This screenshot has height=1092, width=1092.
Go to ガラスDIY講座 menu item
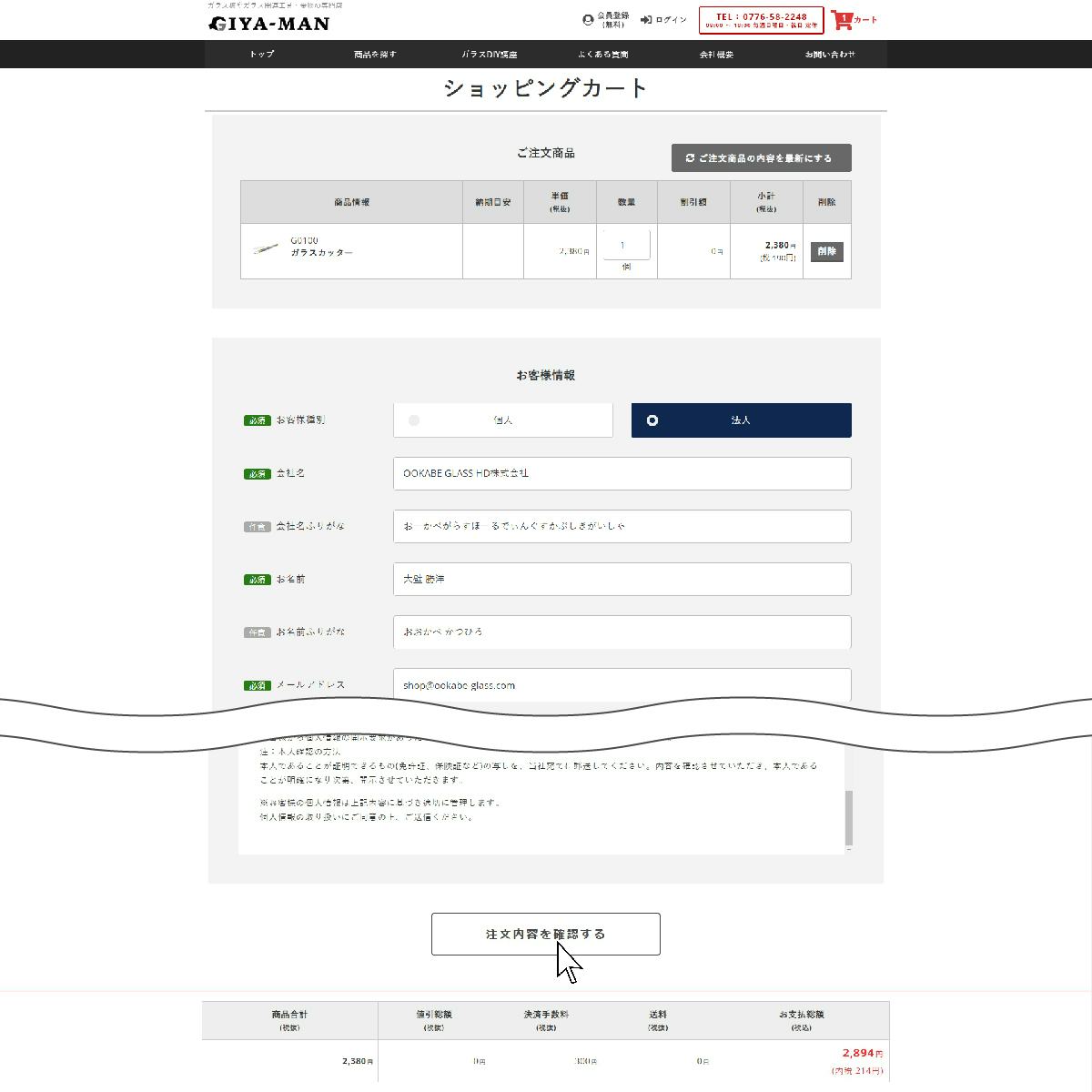489,55
